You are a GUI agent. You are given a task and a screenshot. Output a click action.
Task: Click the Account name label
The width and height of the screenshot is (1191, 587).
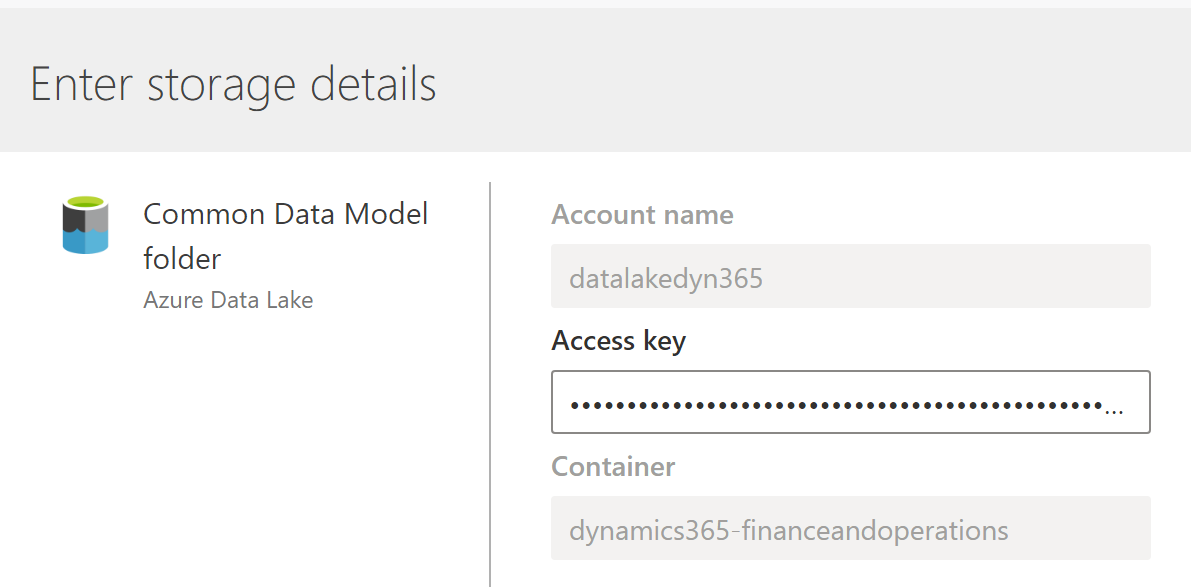coord(643,215)
